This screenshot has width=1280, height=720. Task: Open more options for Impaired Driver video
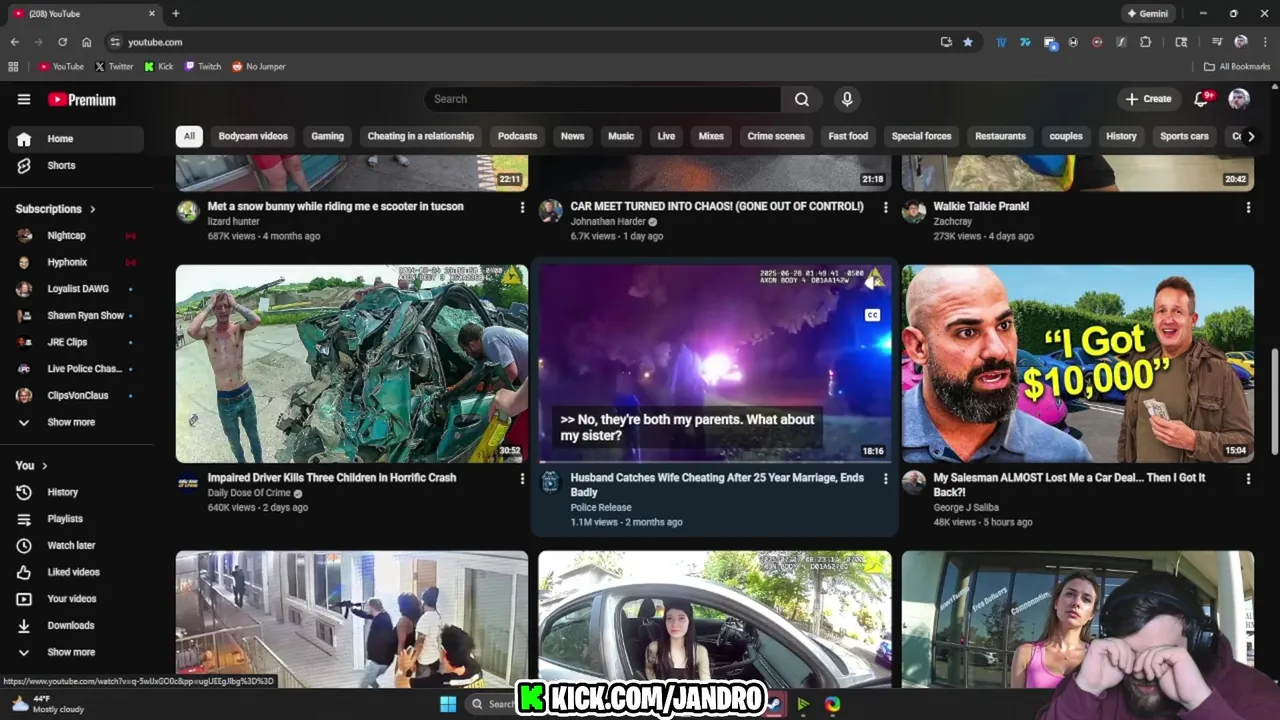(522, 479)
